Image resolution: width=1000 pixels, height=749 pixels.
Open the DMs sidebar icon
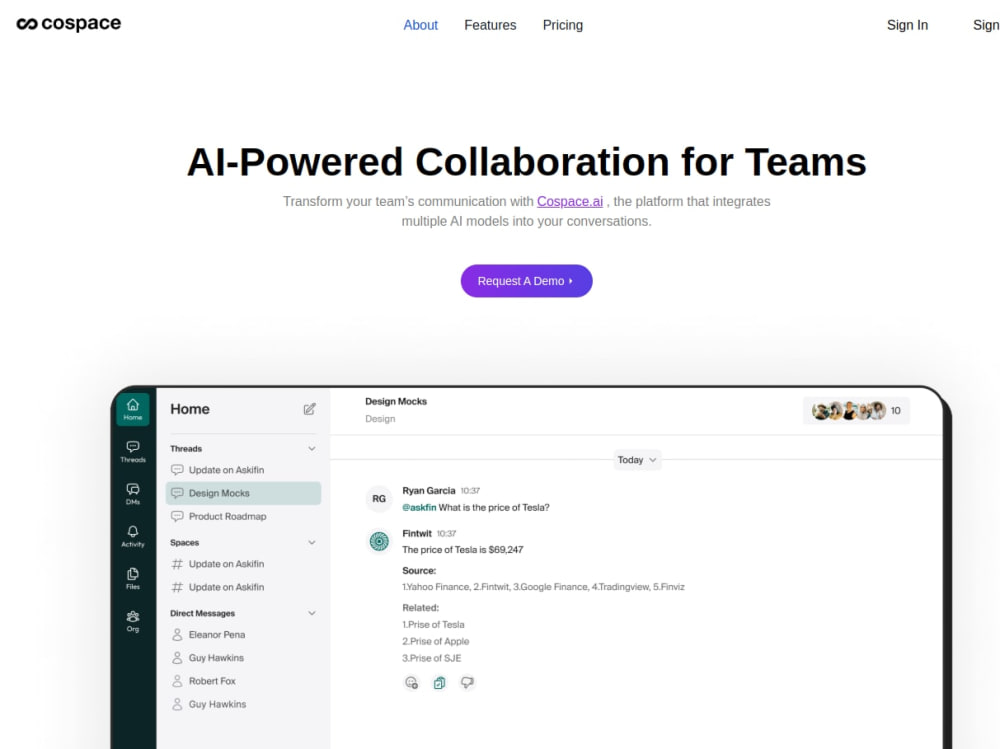[x=133, y=494]
